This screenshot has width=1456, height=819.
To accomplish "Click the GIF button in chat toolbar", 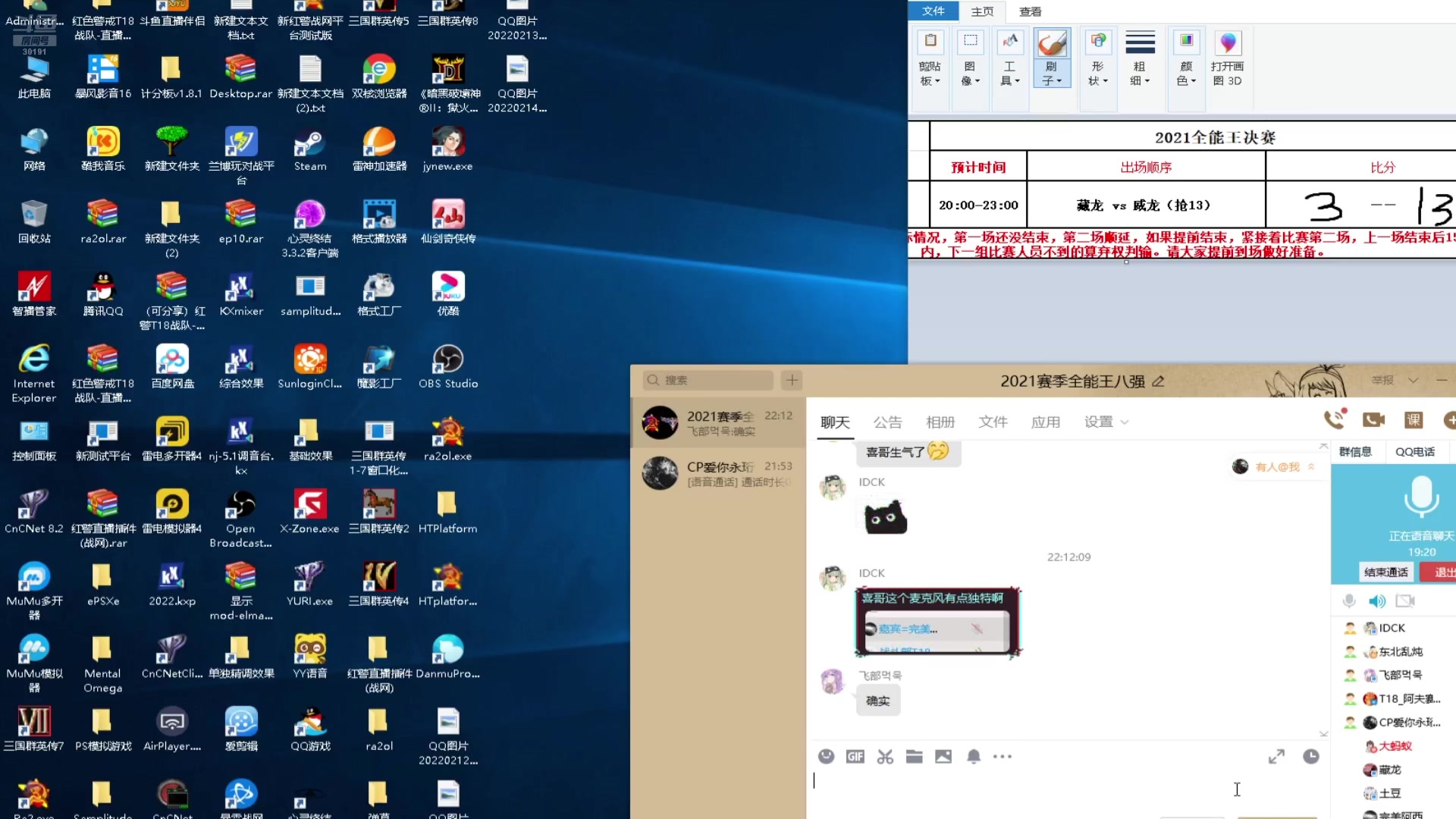I will 855,756.
